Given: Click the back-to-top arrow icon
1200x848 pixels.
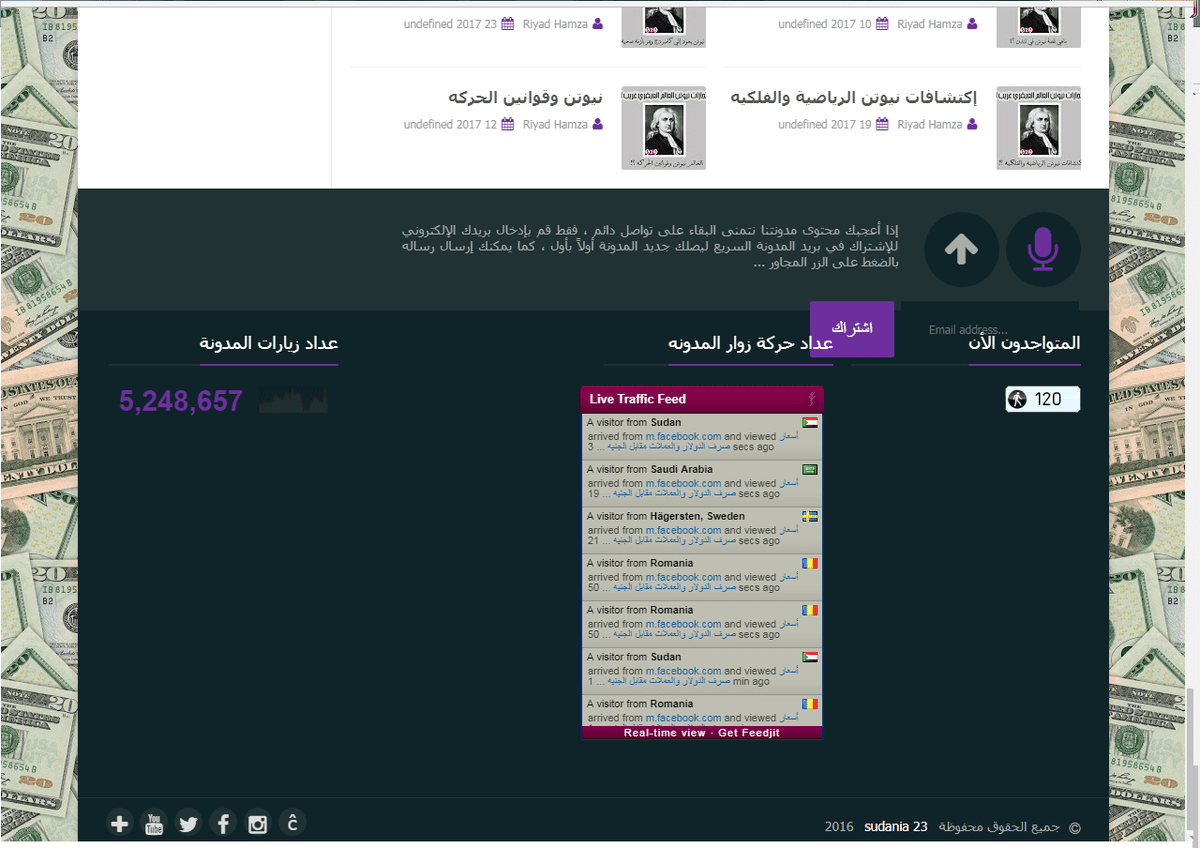Looking at the screenshot, I should click(962, 249).
